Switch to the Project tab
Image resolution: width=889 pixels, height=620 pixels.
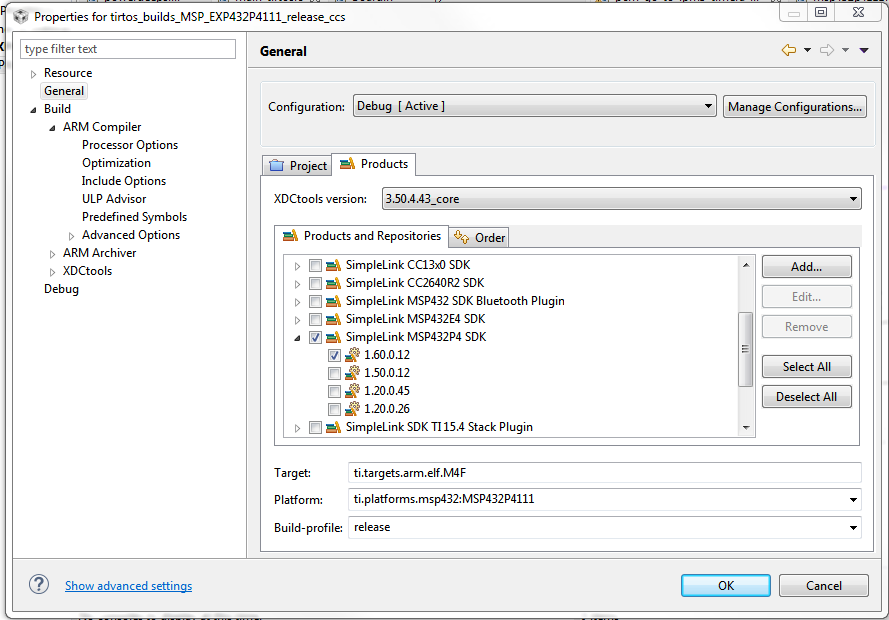(297, 165)
